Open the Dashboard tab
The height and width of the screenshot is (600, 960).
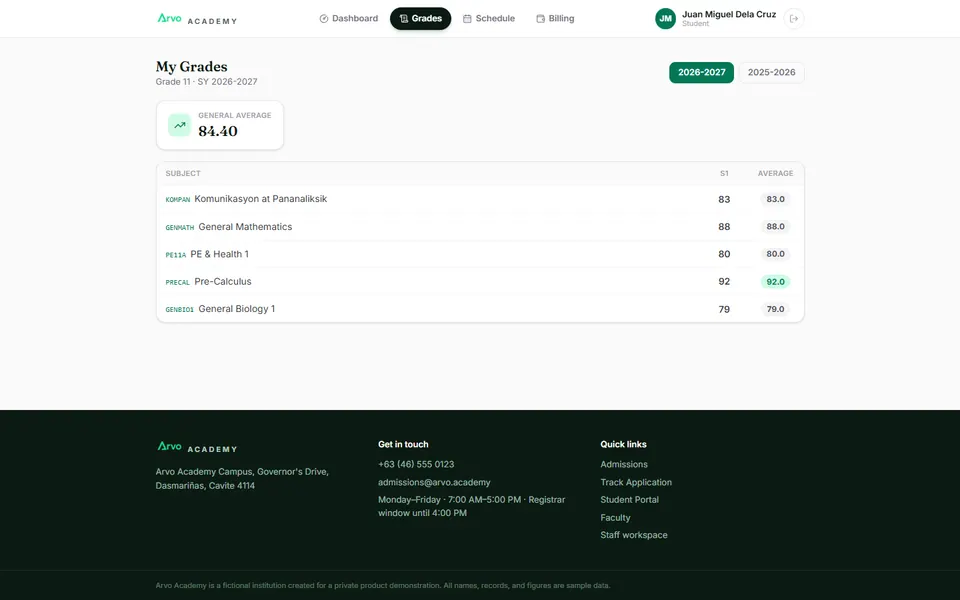point(348,18)
